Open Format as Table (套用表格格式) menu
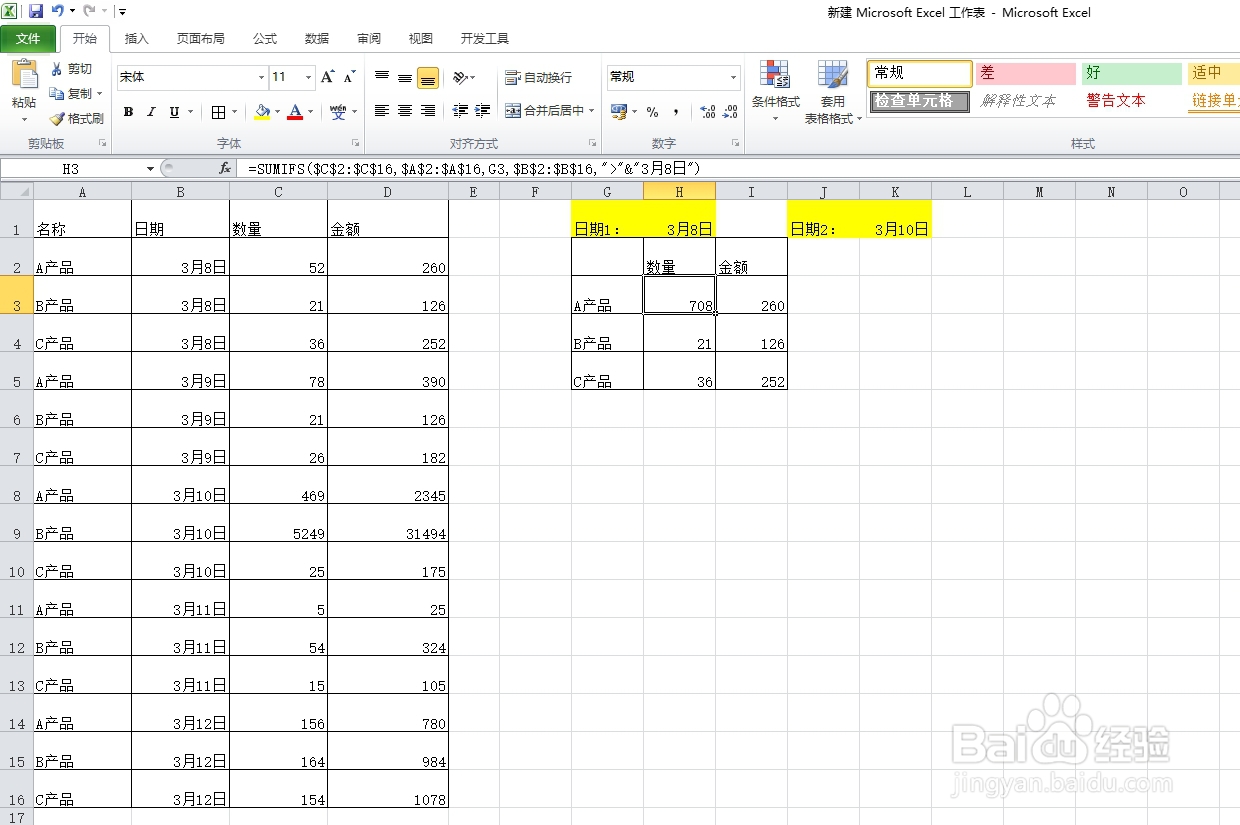This screenshot has width=1240, height=825. pyautogui.click(x=832, y=92)
